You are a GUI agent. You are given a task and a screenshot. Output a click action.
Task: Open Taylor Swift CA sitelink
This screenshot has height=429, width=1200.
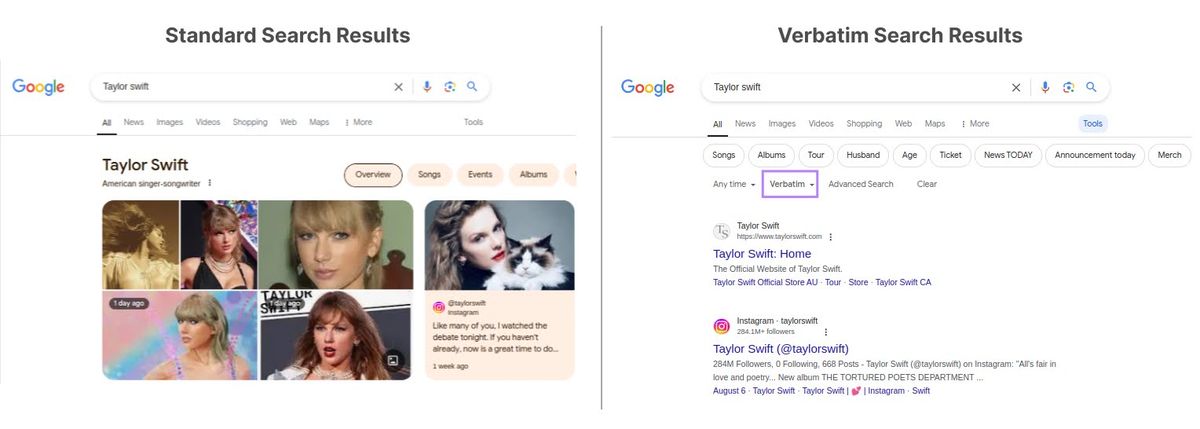903,282
